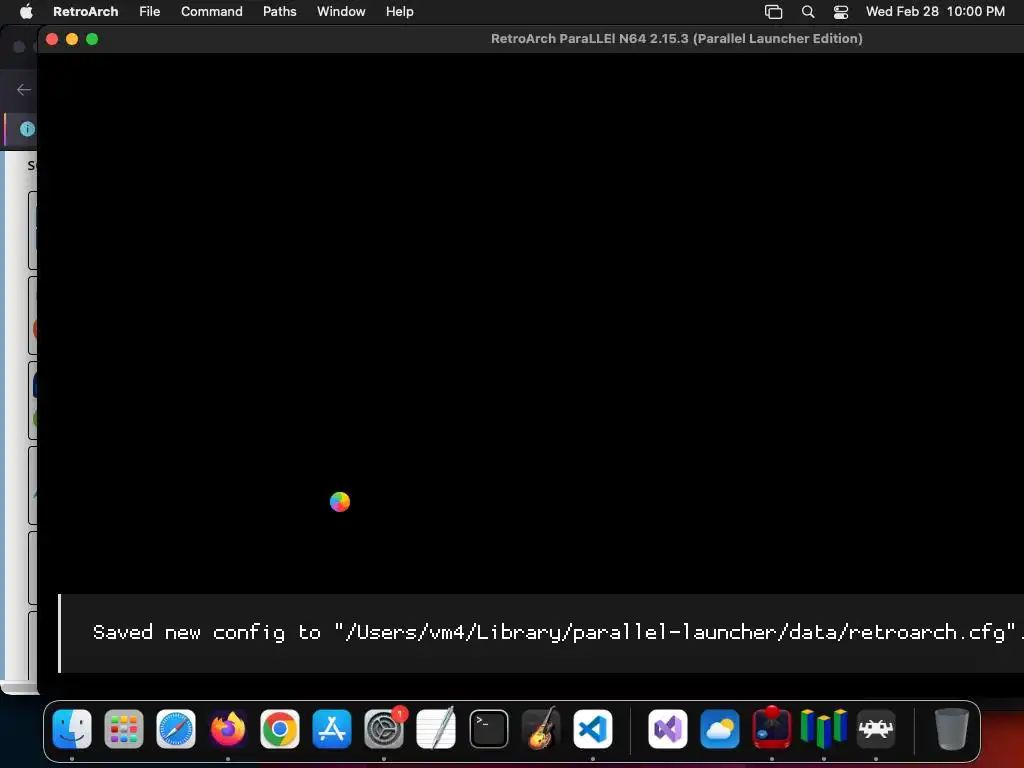Open Visual Studio from the Dock

[667, 728]
